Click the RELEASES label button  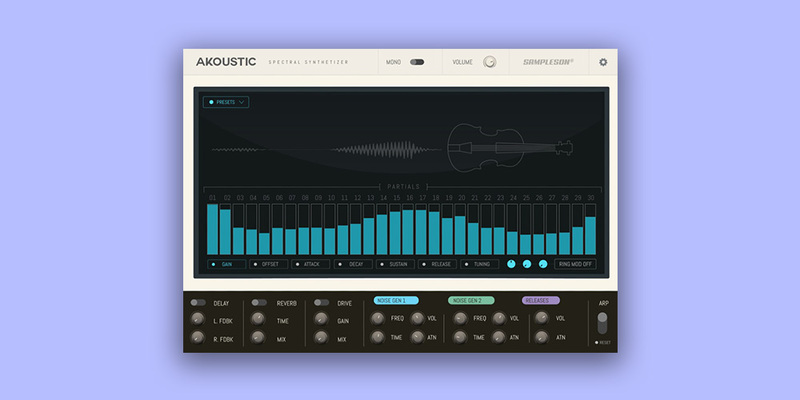(541, 301)
